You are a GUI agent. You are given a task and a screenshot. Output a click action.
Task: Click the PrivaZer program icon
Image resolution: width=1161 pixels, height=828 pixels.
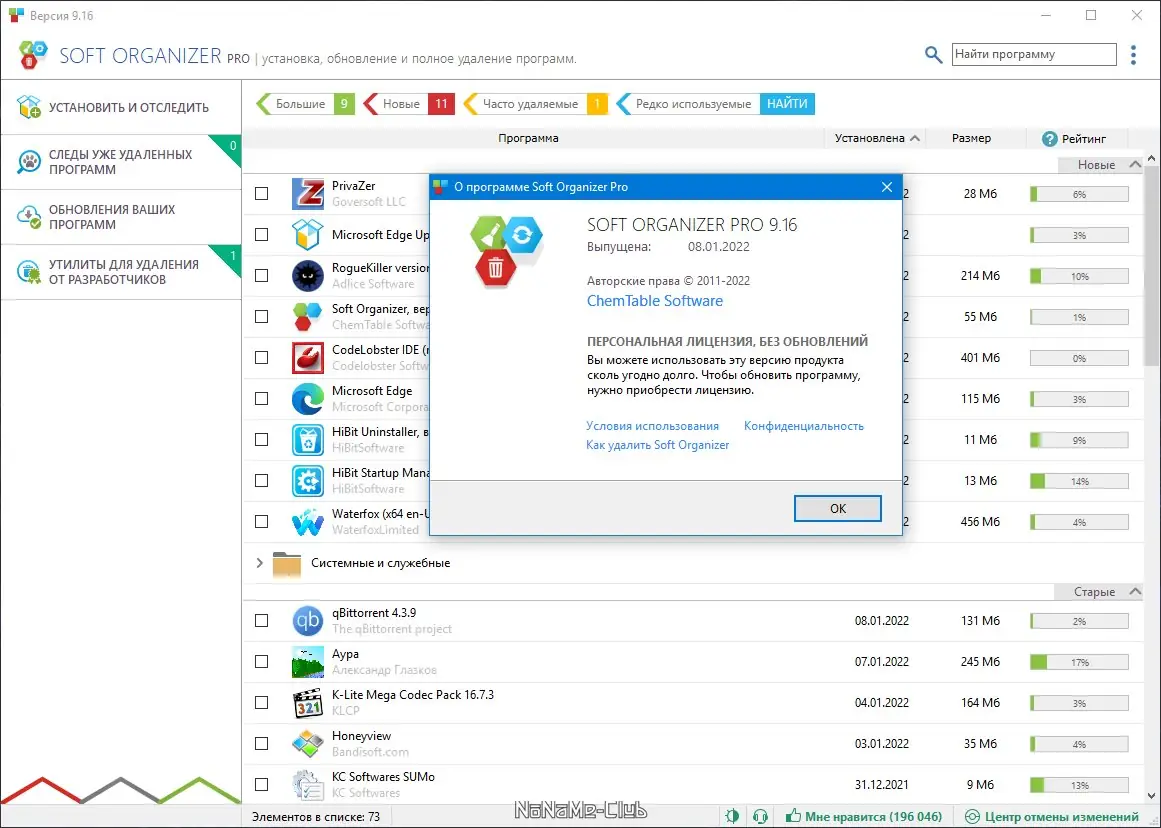click(x=307, y=194)
